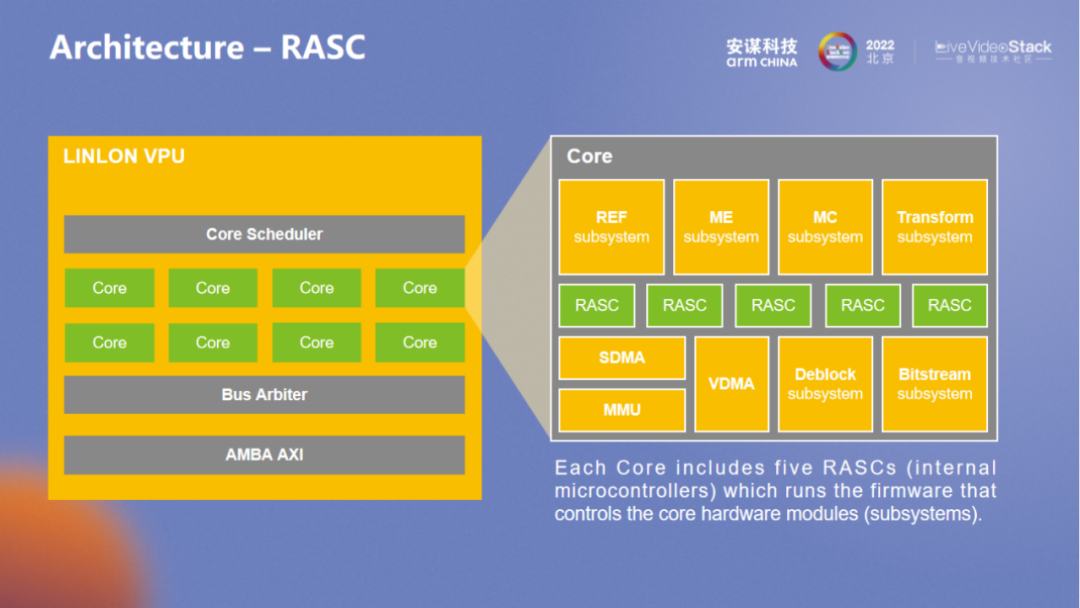The height and width of the screenshot is (608, 1080).
Task: Click the MC subsystem block
Action: [825, 227]
